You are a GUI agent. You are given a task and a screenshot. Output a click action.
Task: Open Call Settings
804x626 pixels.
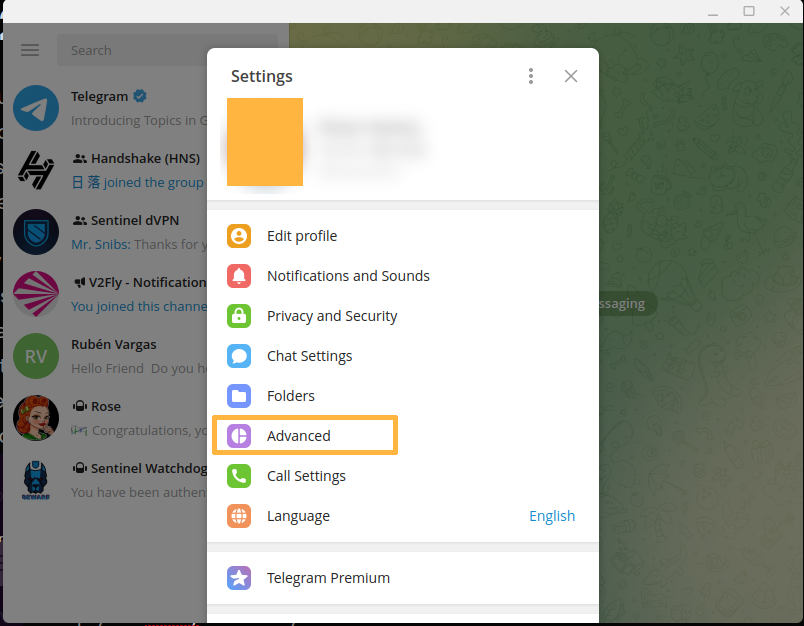click(403, 476)
